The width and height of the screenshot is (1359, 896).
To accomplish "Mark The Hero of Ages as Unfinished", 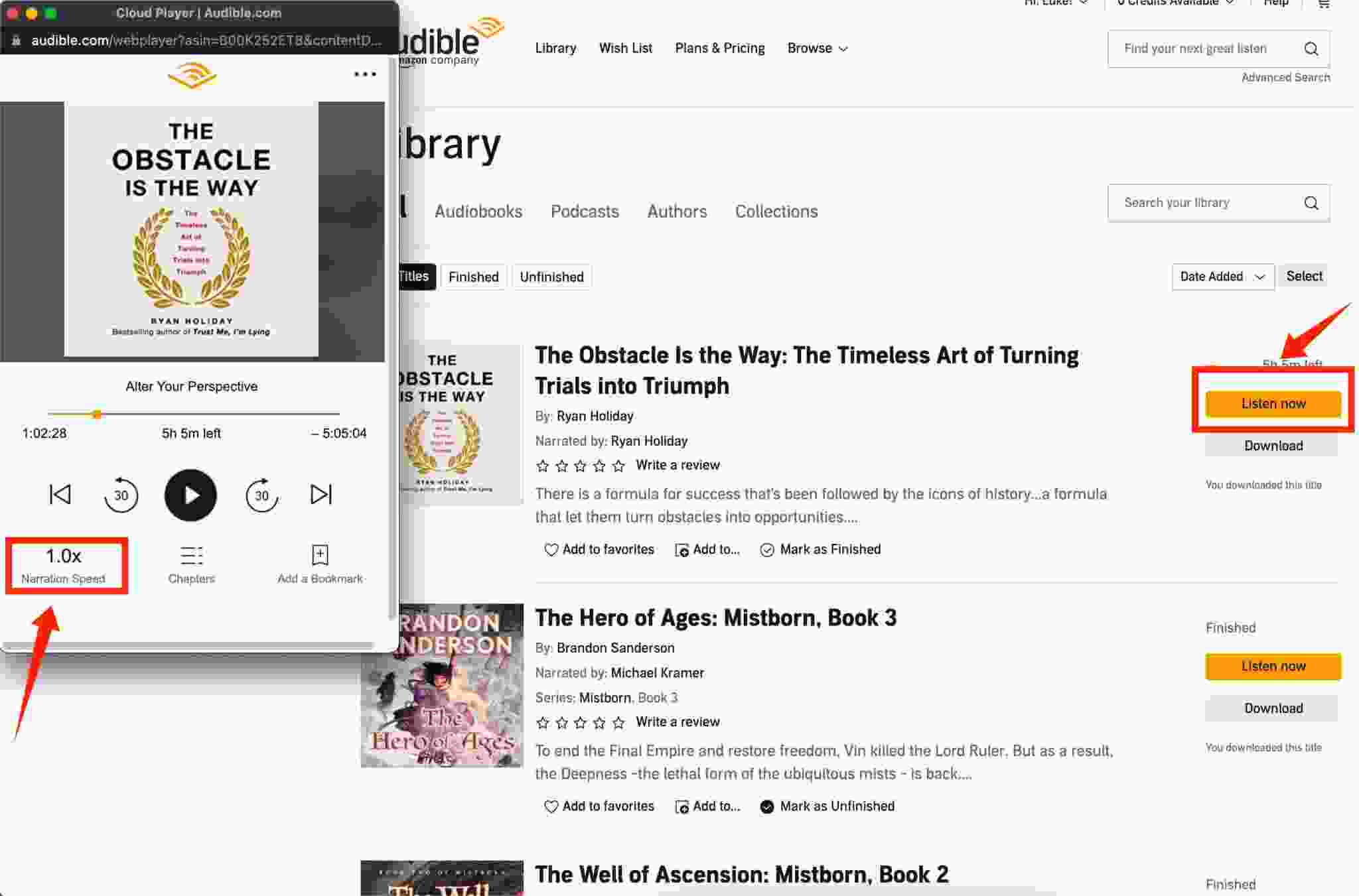I will 827,806.
